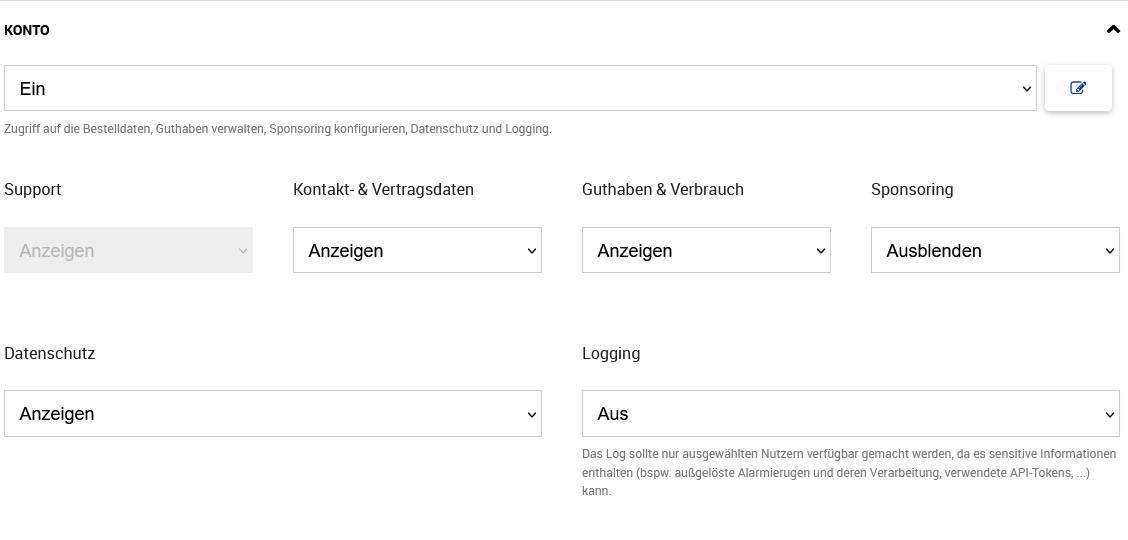1128x540 pixels.
Task: Click the arrow icon of the Logging dropdown
Action: click(1110, 414)
